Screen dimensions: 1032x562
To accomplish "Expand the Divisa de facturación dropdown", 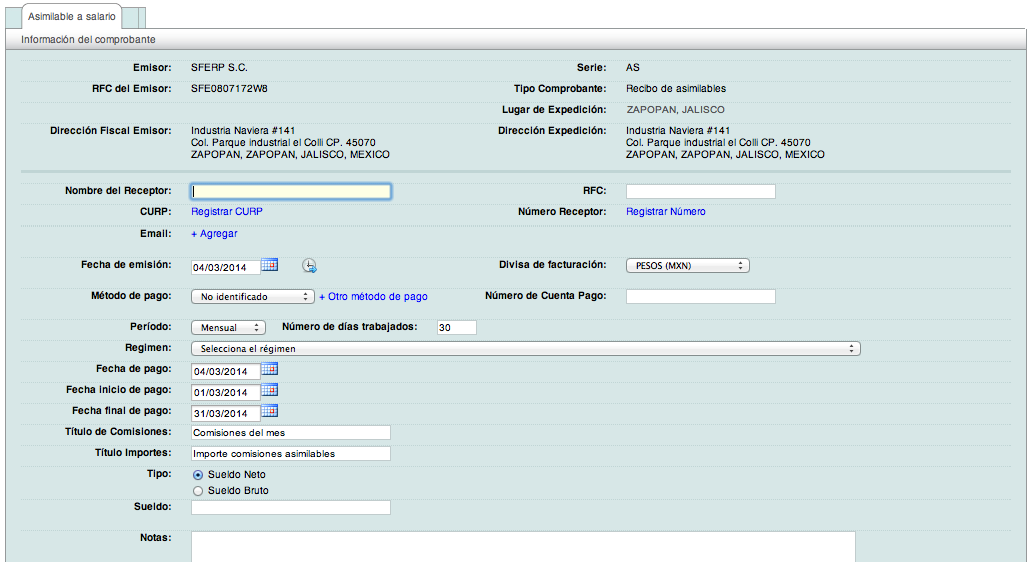I will (x=687, y=266).
